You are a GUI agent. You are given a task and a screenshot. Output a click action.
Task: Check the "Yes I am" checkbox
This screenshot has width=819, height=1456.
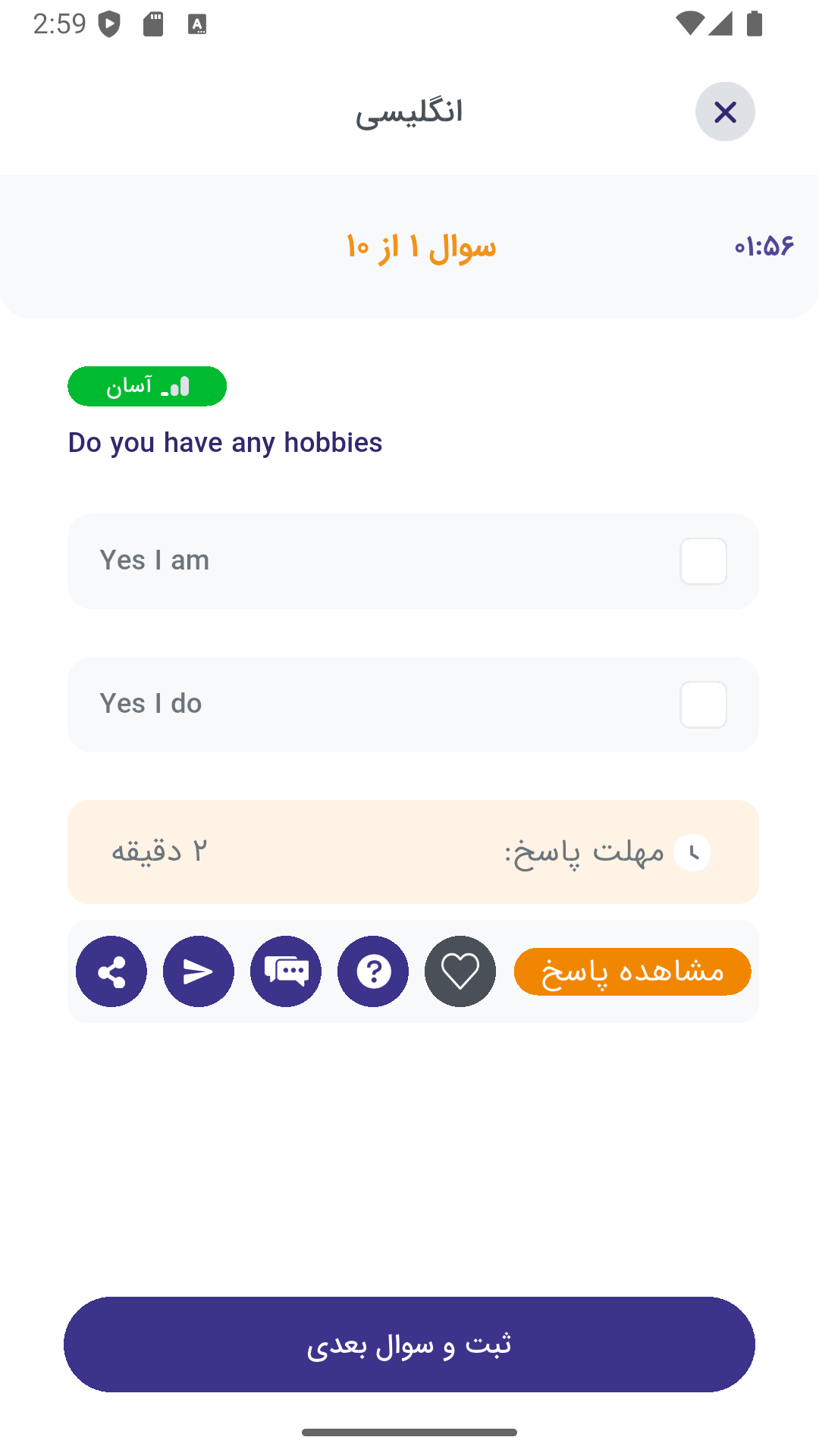point(703,561)
